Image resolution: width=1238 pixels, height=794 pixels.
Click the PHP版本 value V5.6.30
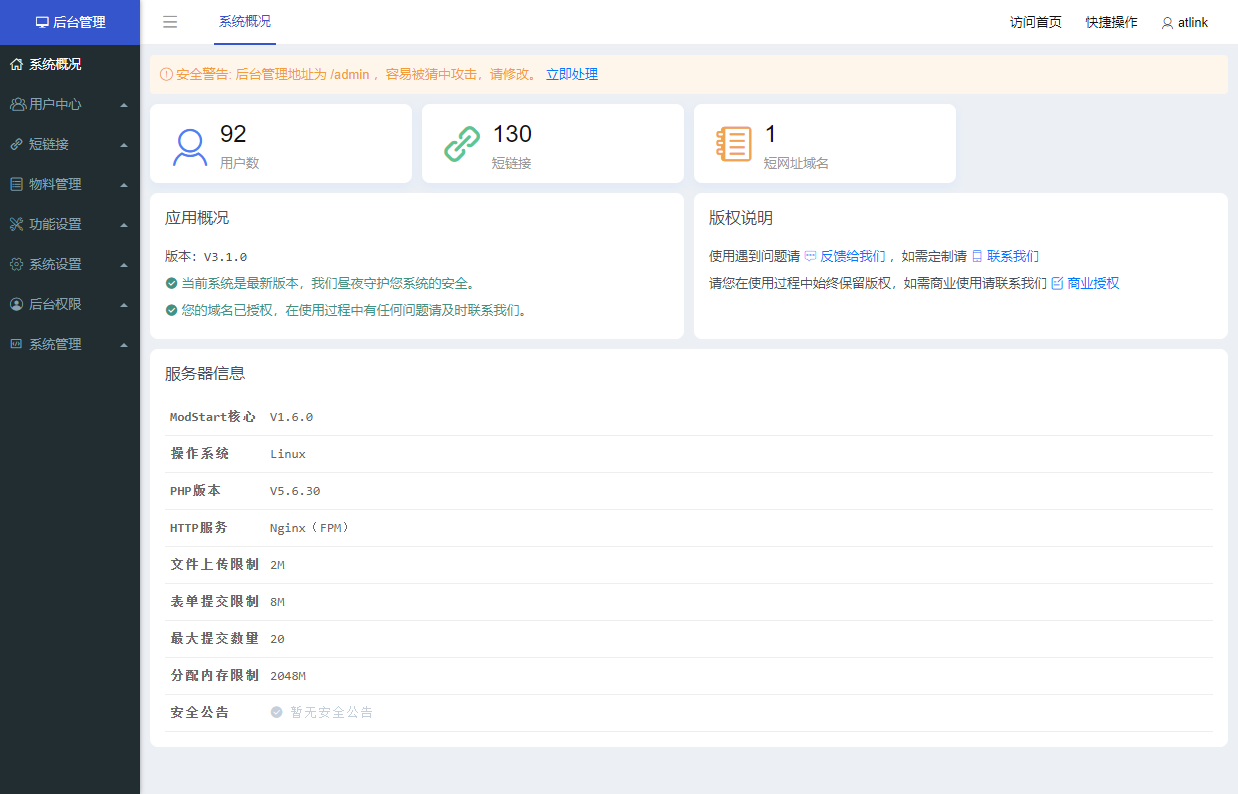295,491
